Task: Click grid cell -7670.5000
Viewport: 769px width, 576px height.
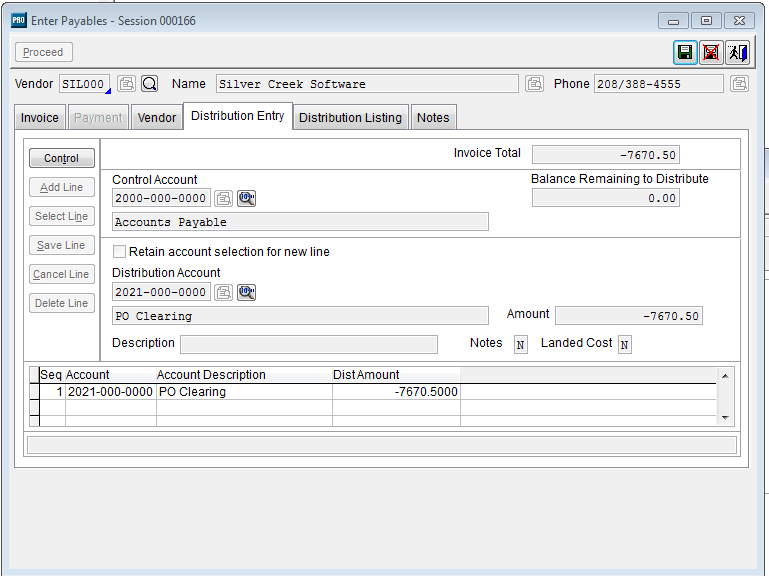Action: point(396,392)
